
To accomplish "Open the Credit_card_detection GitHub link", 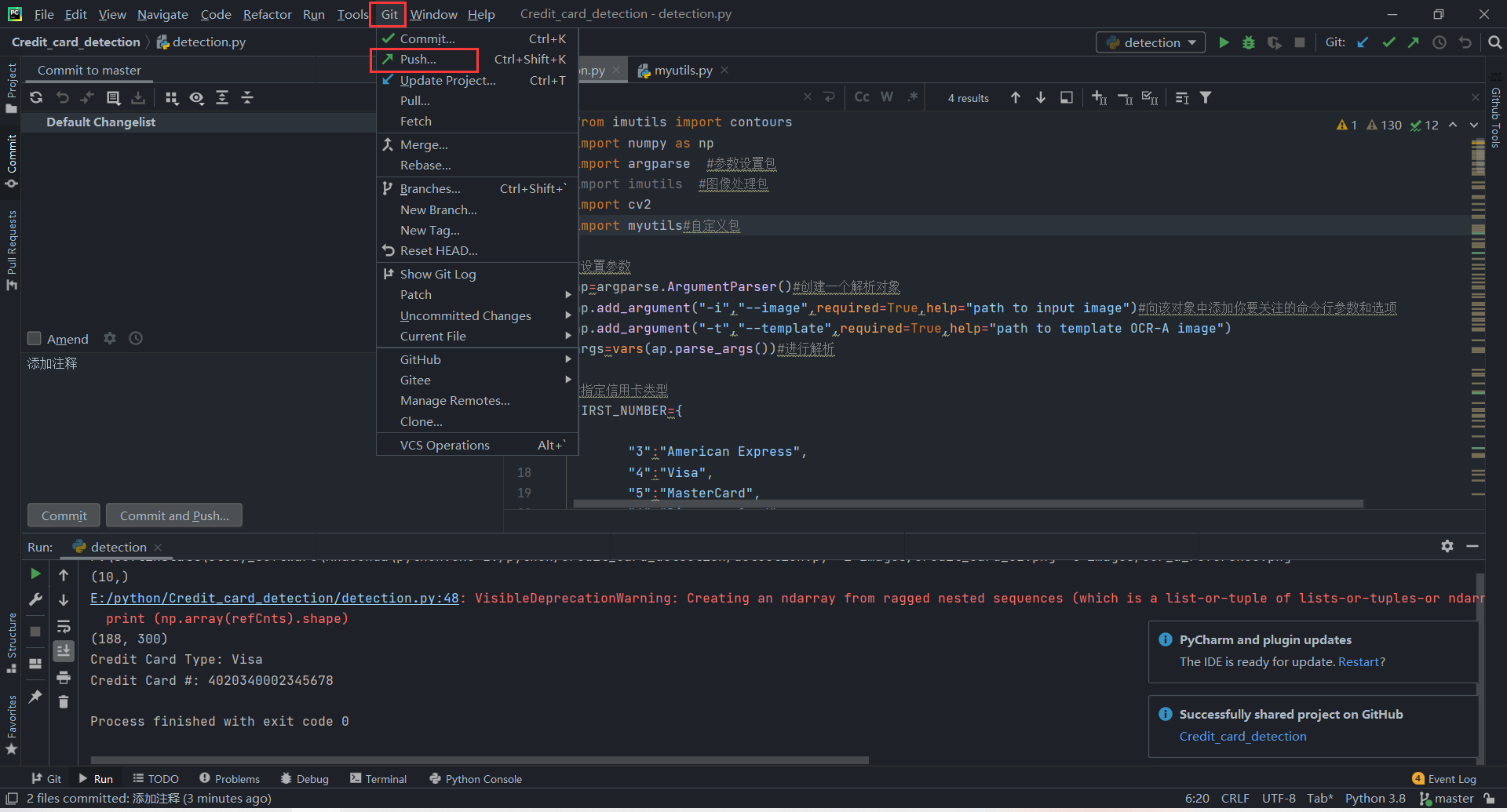I will [x=1242, y=736].
